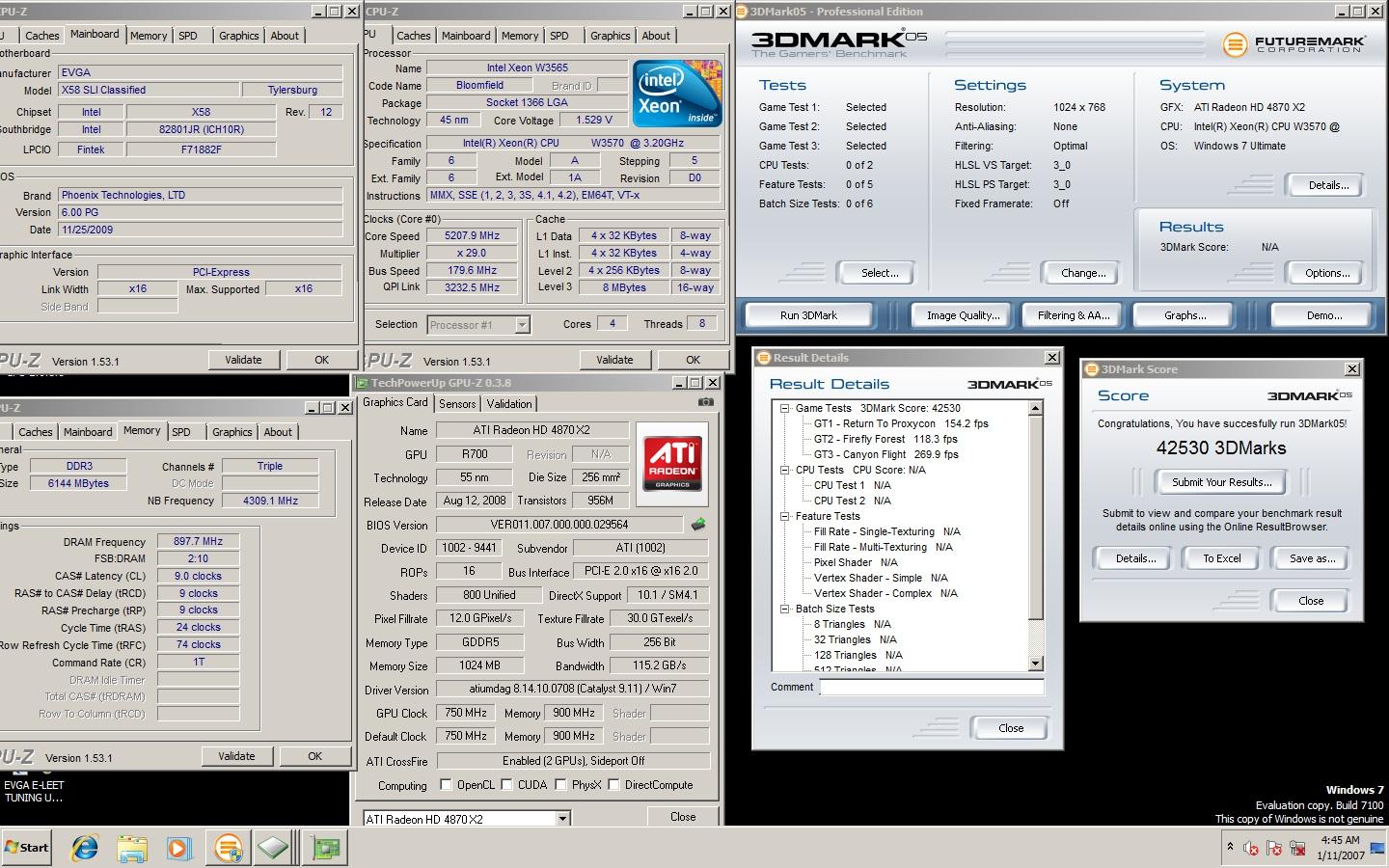Toggle the PhysX checkbox in GPU-Z
Viewport: 1389px width, 868px height.
point(560,785)
